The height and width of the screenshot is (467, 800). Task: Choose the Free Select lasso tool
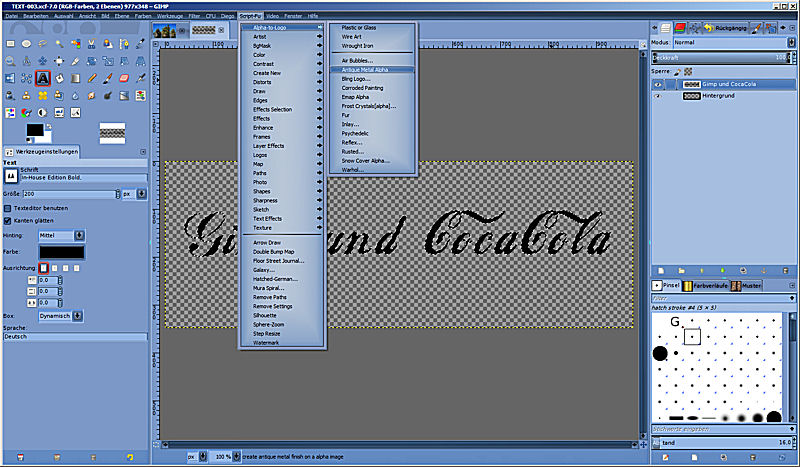pyautogui.click(x=43, y=44)
